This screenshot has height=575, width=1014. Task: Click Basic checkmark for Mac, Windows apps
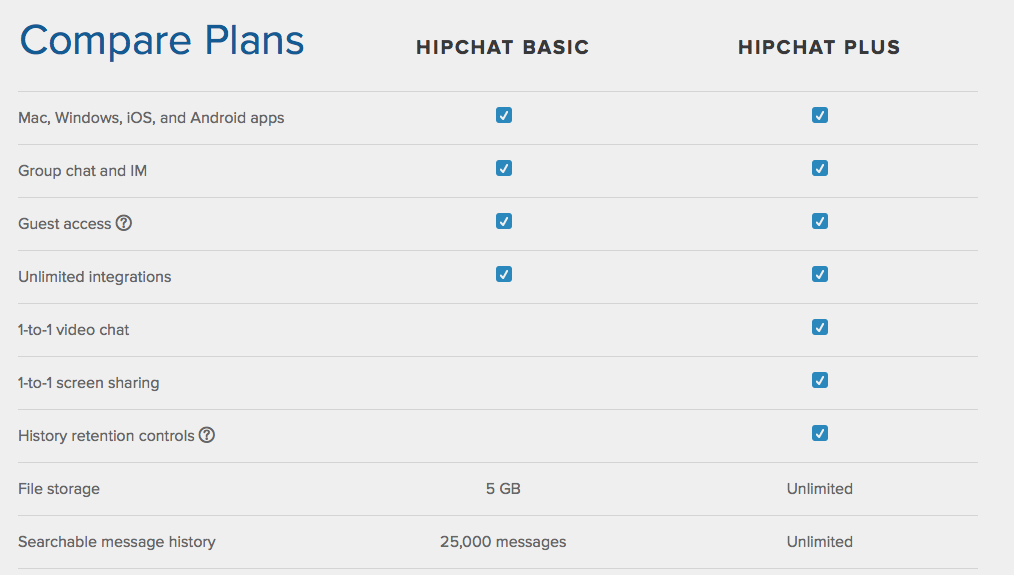[504, 115]
